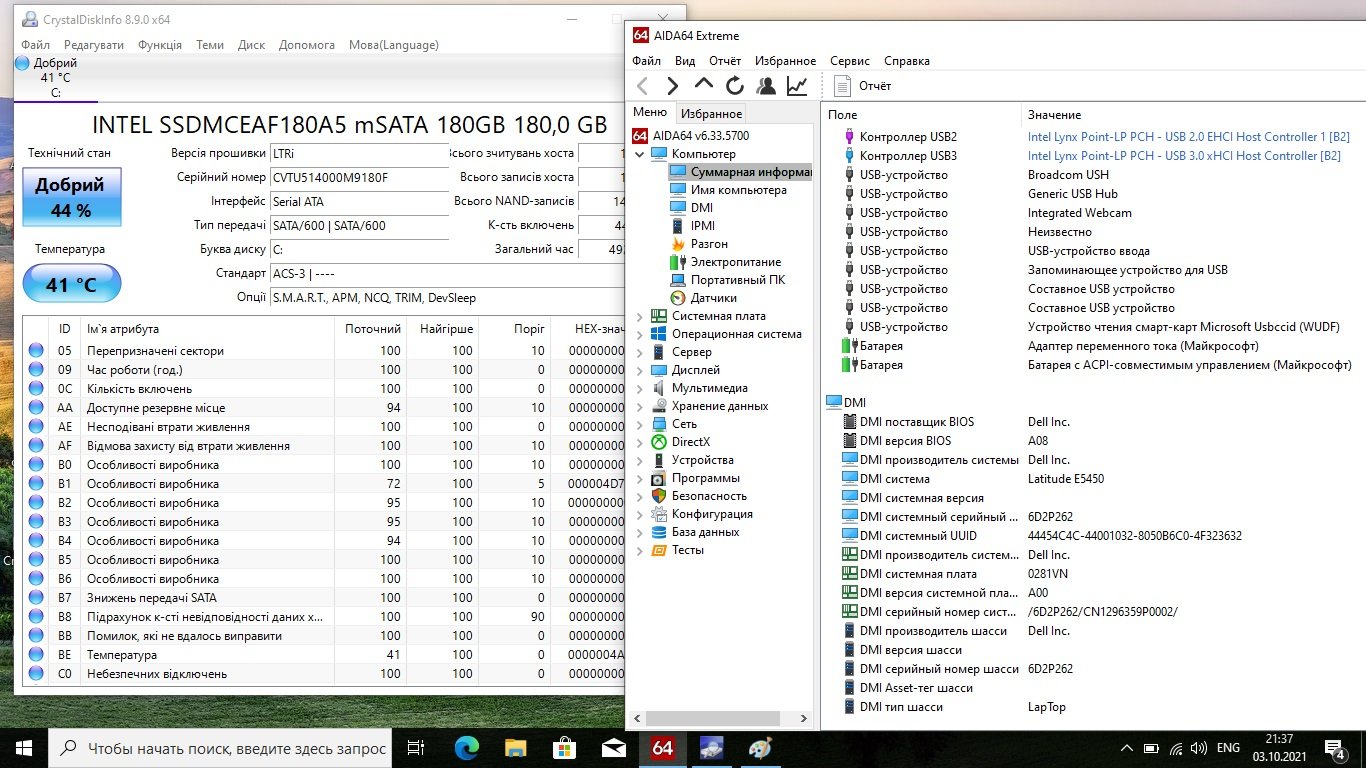Open the Windows Start menu
The width and height of the screenshot is (1366, 768).
pyautogui.click(x=24, y=747)
